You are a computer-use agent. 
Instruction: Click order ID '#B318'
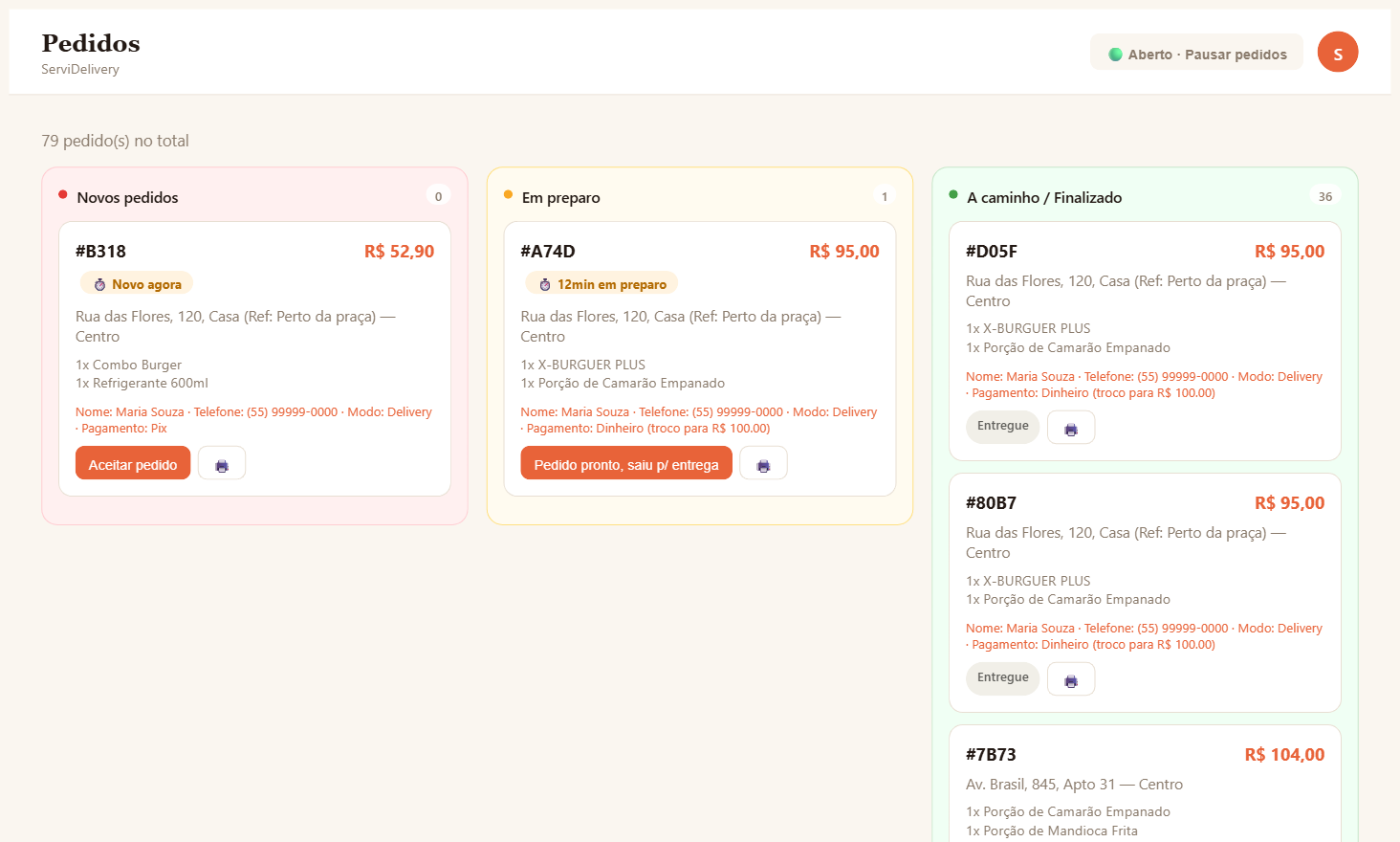tap(100, 252)
